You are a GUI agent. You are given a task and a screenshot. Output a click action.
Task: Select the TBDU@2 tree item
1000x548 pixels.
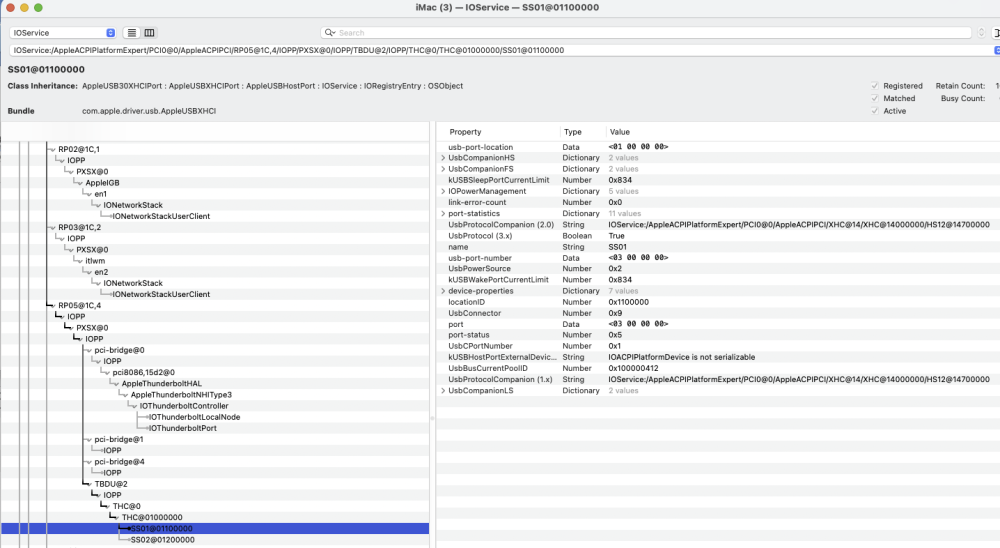tap(111, 484)
